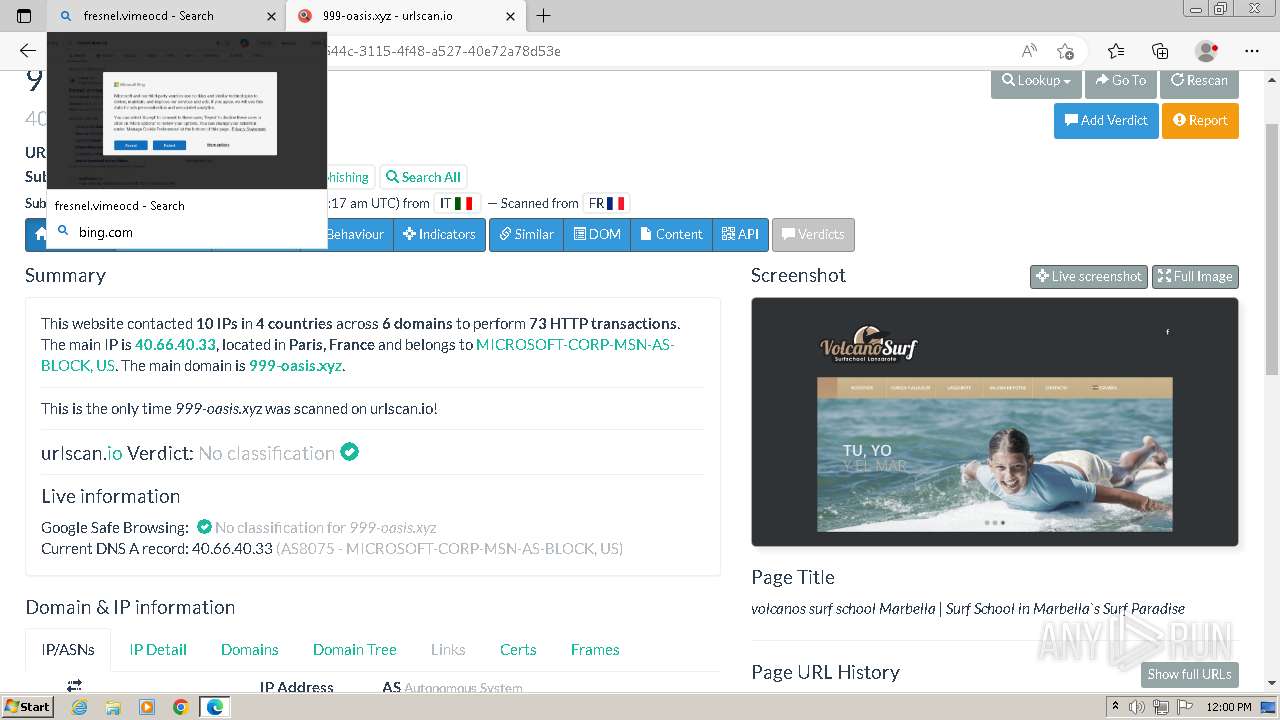The width and height of the screenshot is (1280, 720).
Task: Open the Indicators tab
Action: [439, 234]
